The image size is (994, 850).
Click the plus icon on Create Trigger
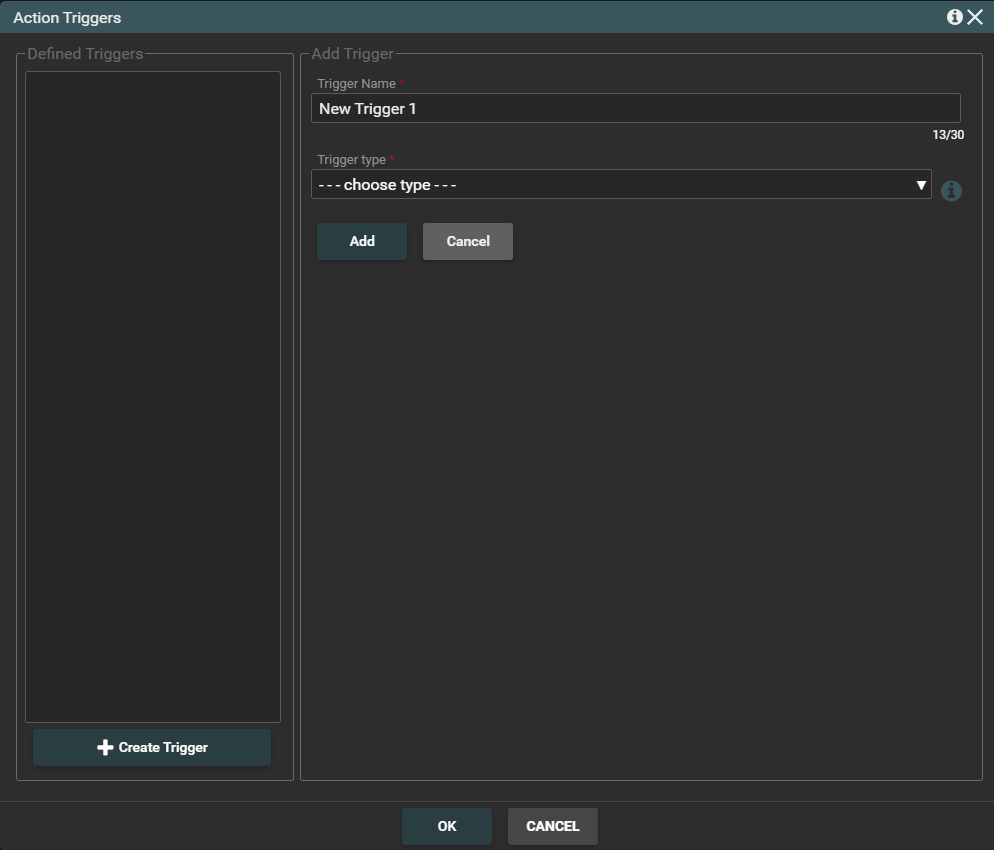coord(105,747)
